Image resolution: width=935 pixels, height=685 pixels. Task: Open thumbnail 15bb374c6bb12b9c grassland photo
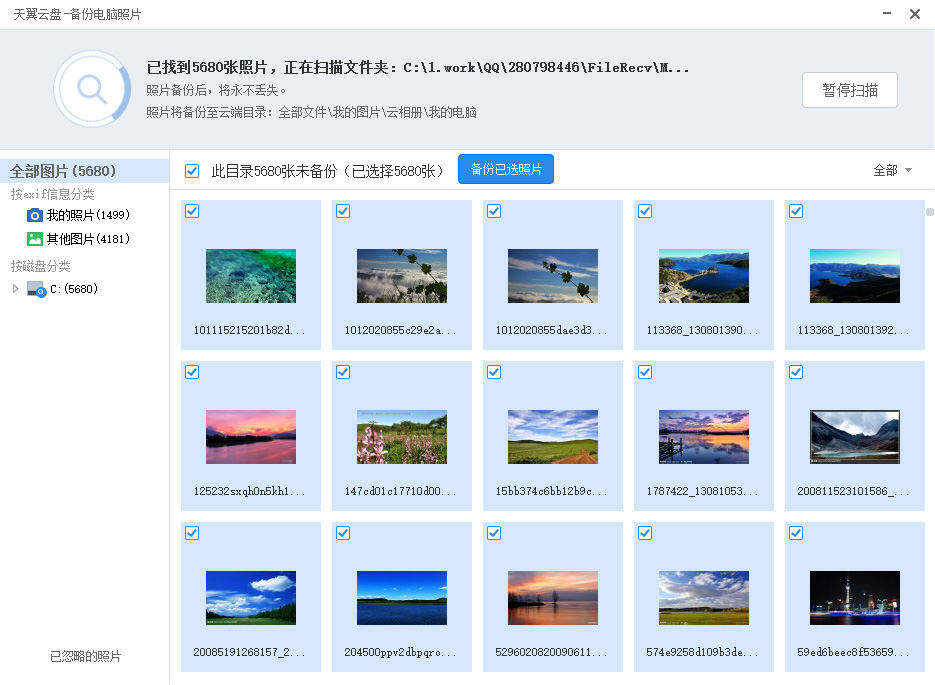point(552,436)
